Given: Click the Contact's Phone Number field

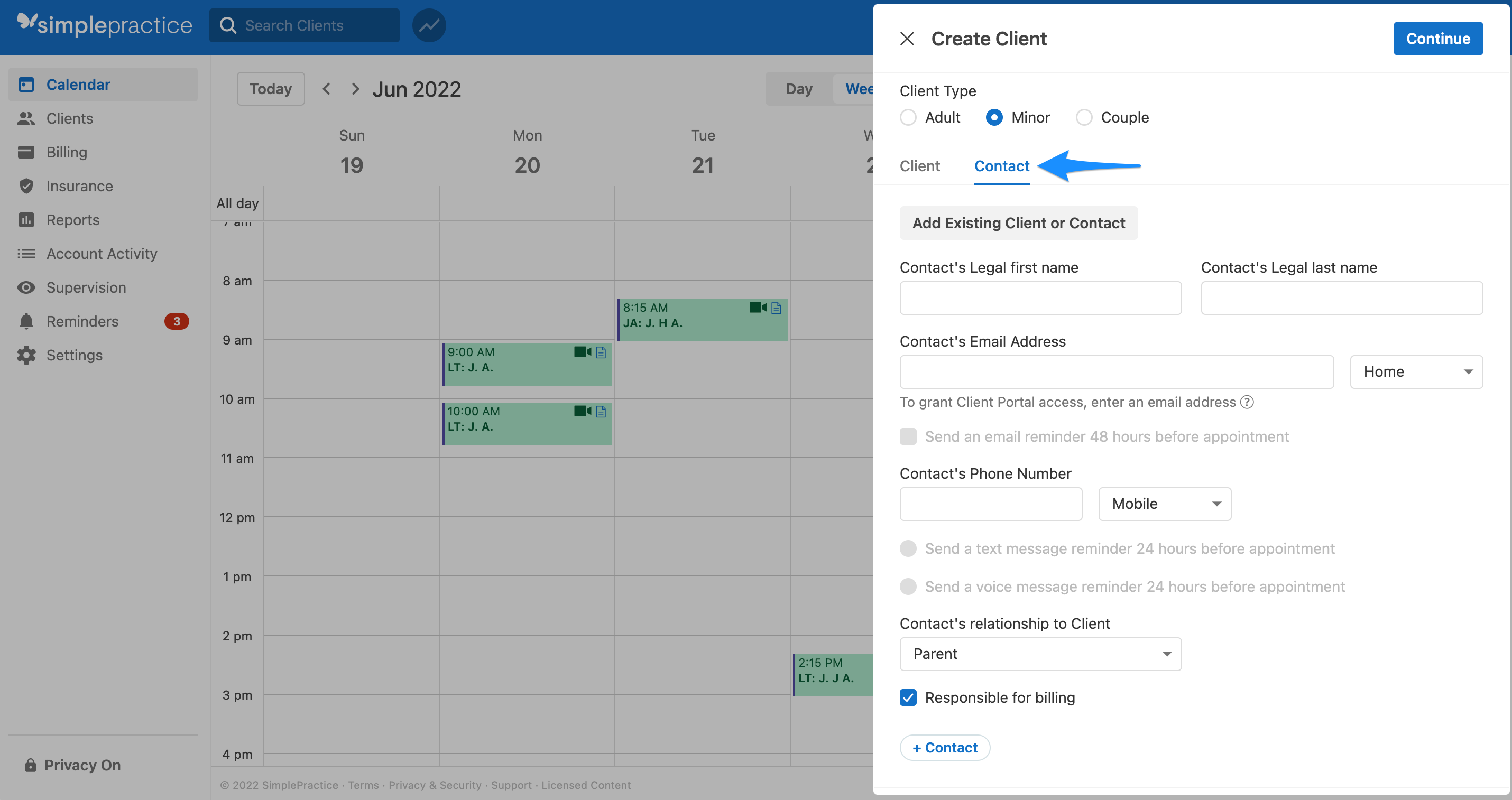Looking at the screenshot, I should click(x=991, y=504).
